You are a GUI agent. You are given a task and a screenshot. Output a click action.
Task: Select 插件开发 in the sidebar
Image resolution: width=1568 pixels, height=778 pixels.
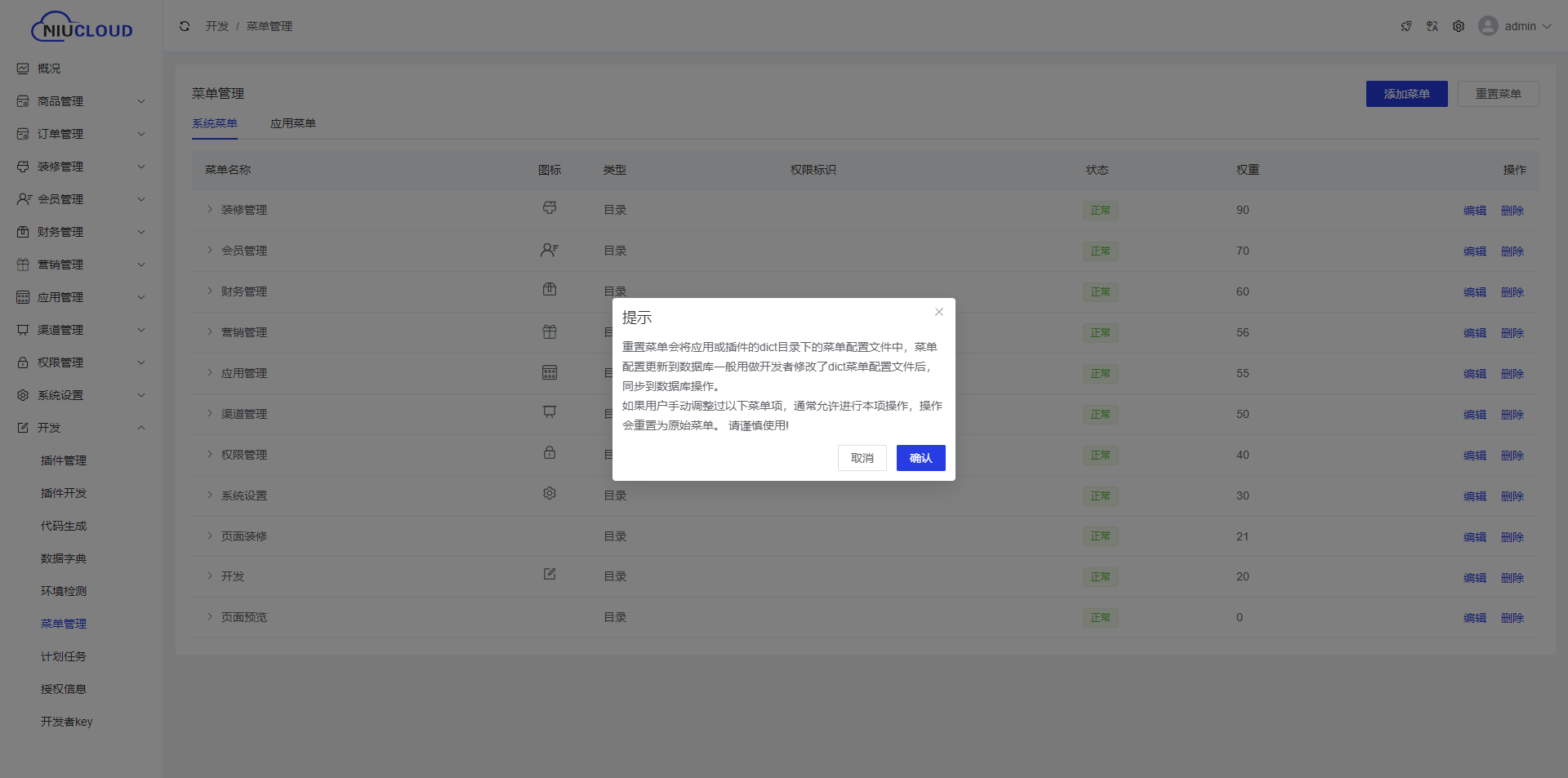[x=64, y=493]
